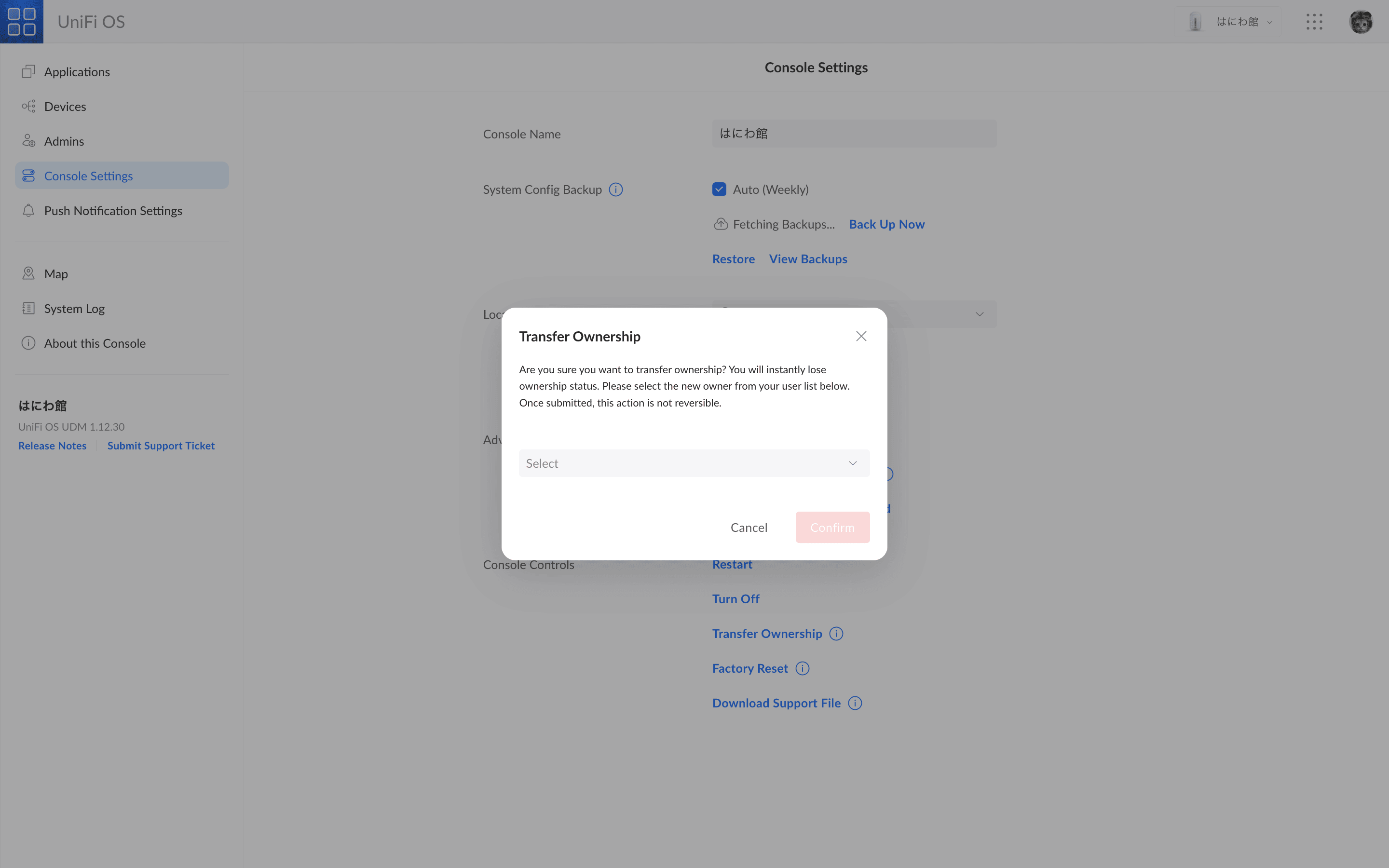Click the Confirm button
This screenshot has height=868, width=1389.
click(x=832, y=527)
